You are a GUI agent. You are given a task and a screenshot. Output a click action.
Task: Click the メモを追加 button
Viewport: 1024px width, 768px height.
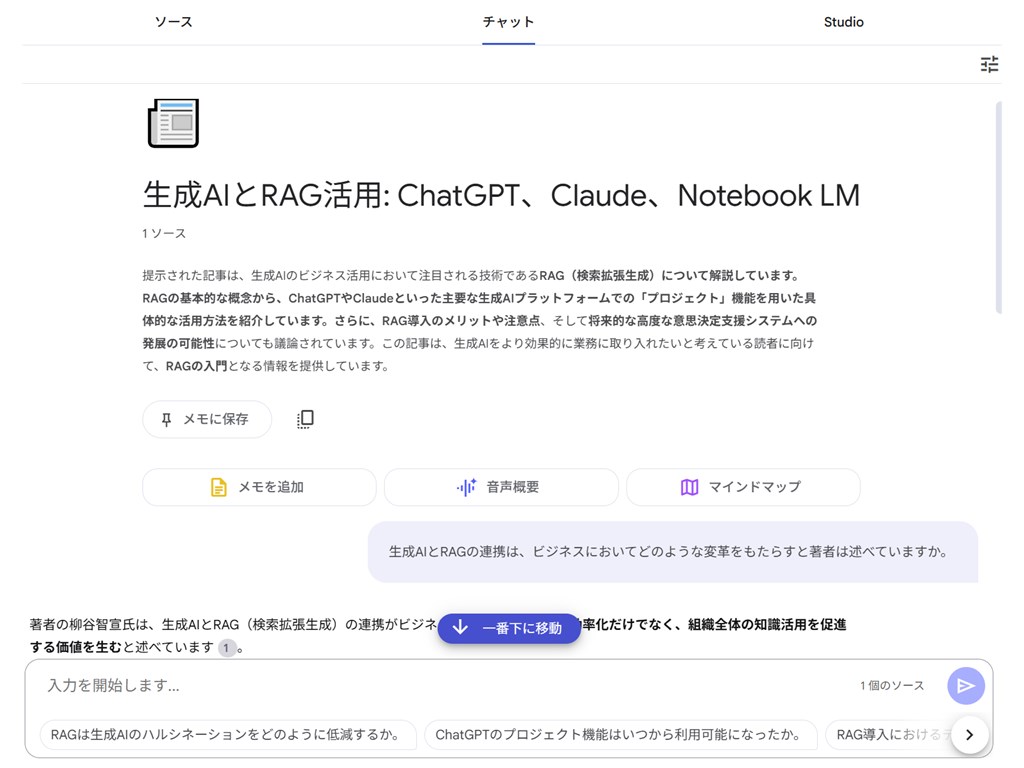[259, 487]
